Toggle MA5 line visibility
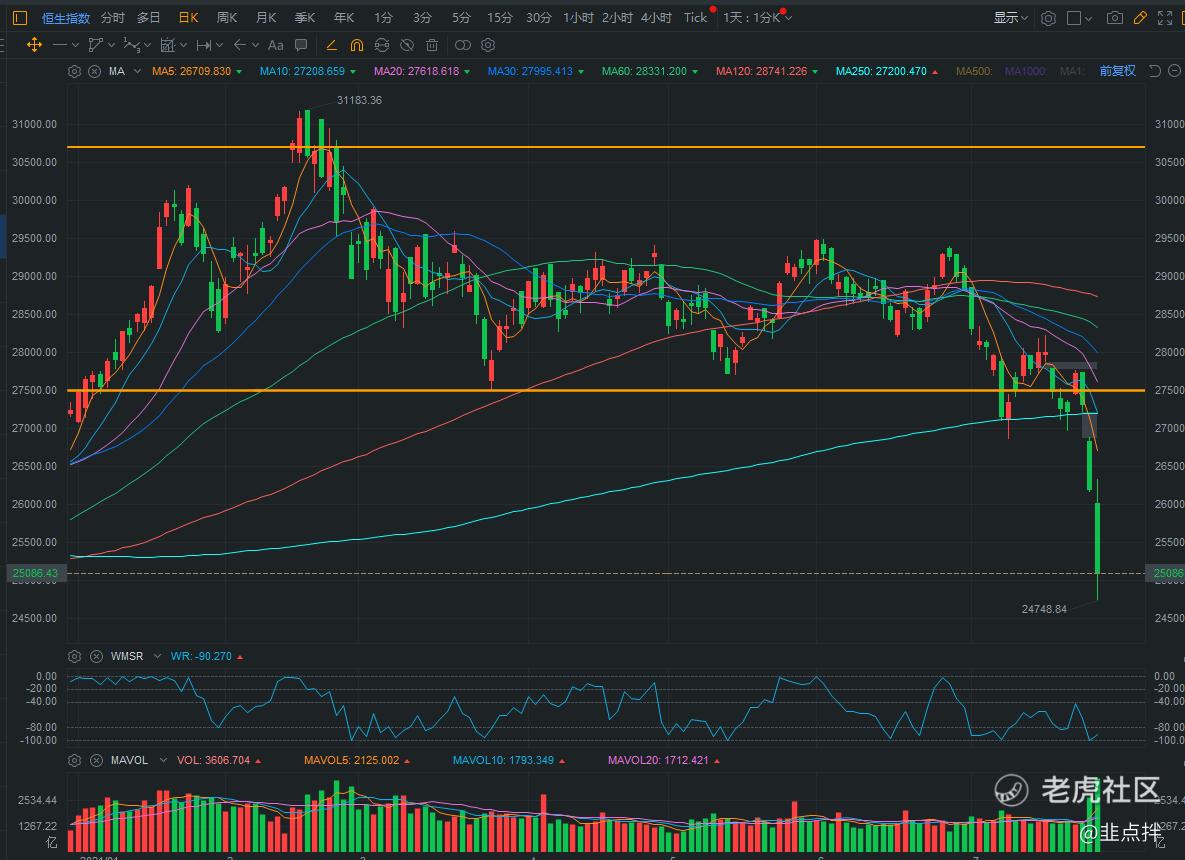Viewport: 1185px width, 860px height. [x=191, y=71]
